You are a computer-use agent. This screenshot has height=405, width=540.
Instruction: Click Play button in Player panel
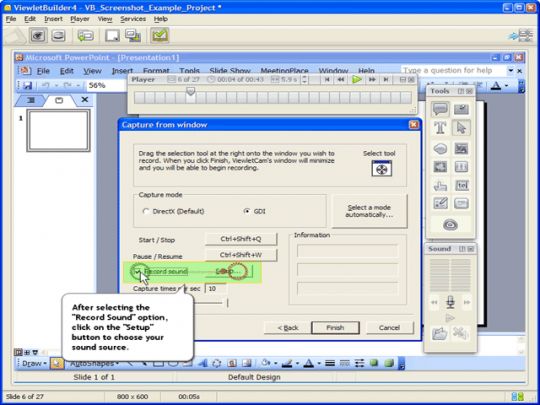(x=357, y=80)
